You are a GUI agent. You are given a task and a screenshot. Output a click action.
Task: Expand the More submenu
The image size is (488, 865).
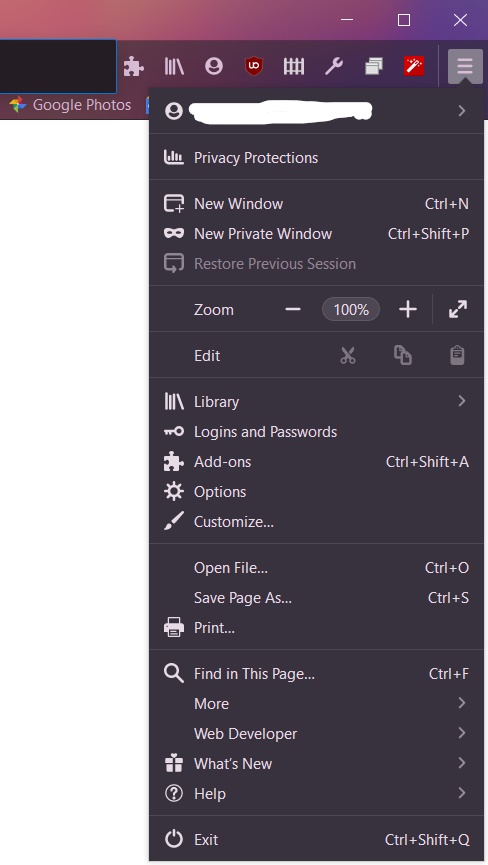(x=316, y=703)
